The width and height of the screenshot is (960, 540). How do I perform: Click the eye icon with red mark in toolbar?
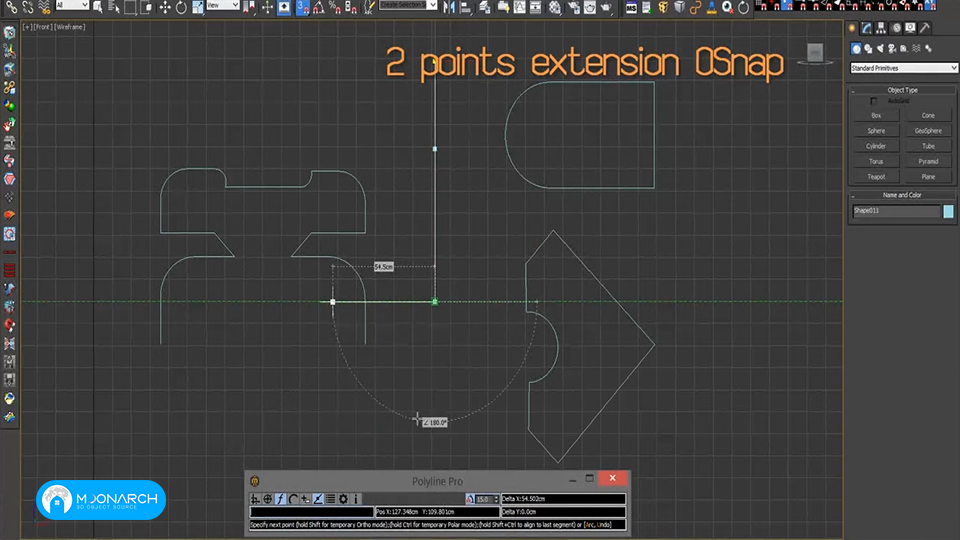(727, 7)
